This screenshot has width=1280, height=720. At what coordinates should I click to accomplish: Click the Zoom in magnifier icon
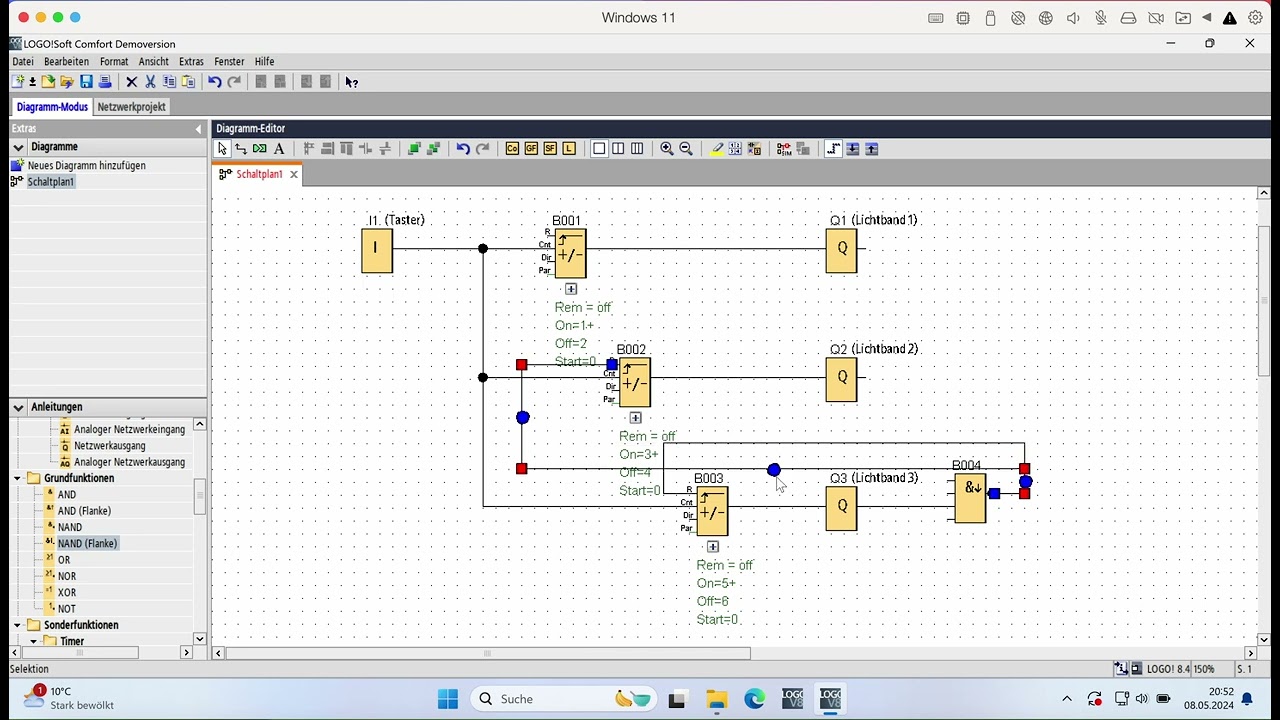tap(667, 149)
